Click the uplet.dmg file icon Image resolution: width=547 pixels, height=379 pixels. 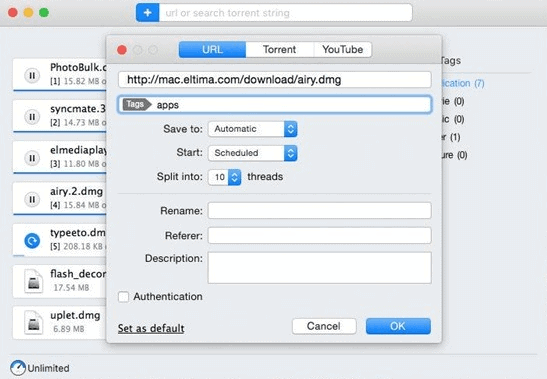[x=33, y=322]
